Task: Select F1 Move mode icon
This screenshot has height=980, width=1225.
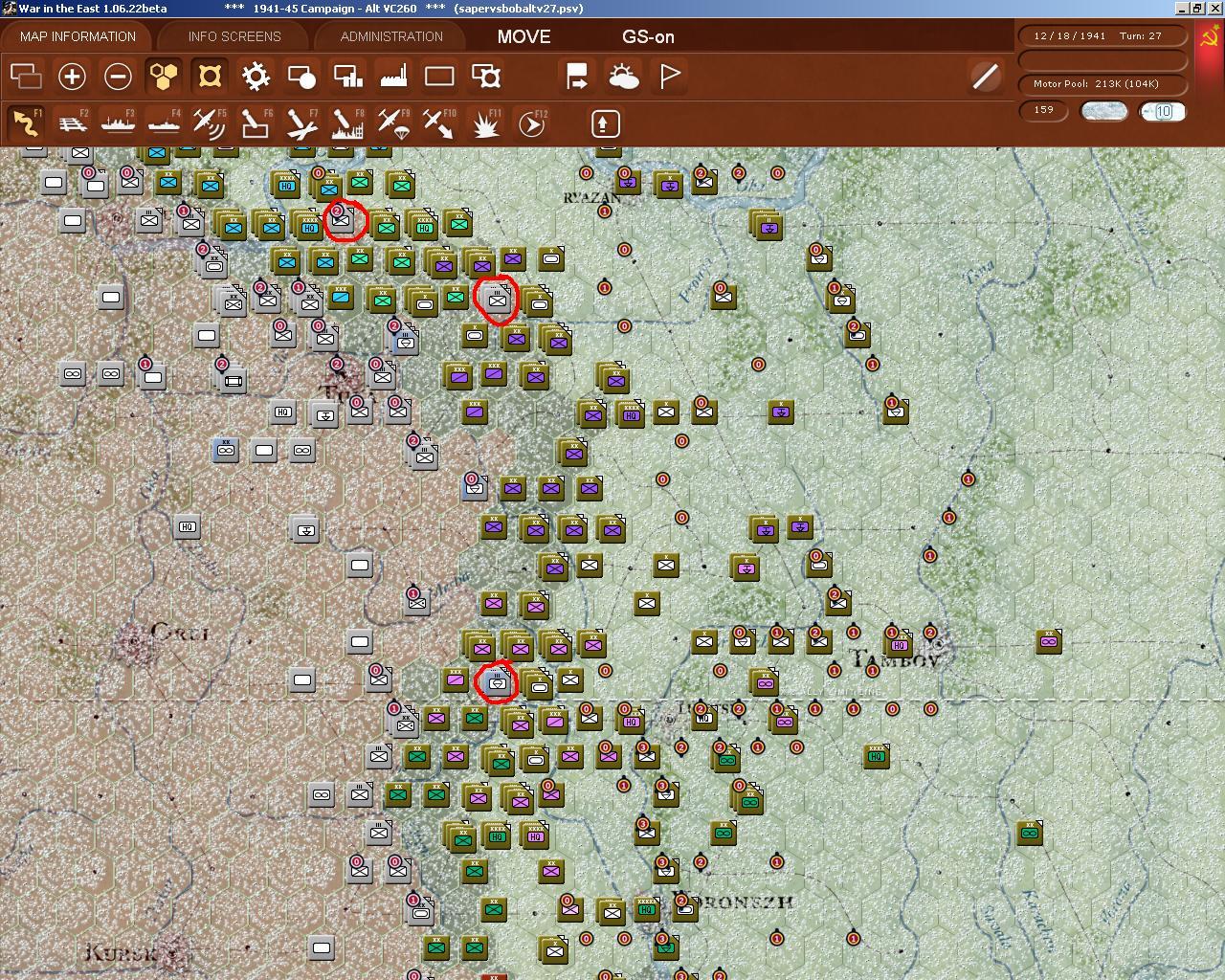Action: pyautogui.click(x=26, y=123)
